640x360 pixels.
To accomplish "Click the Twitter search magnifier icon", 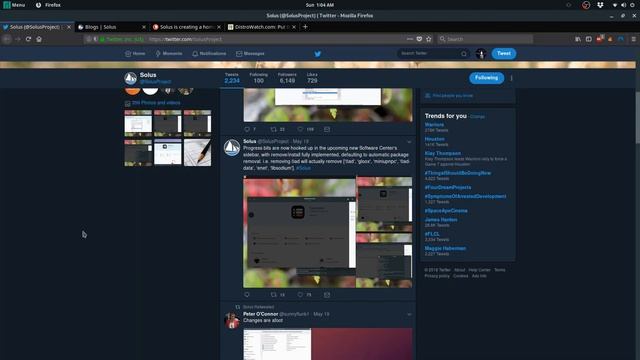I will (464, 53).
